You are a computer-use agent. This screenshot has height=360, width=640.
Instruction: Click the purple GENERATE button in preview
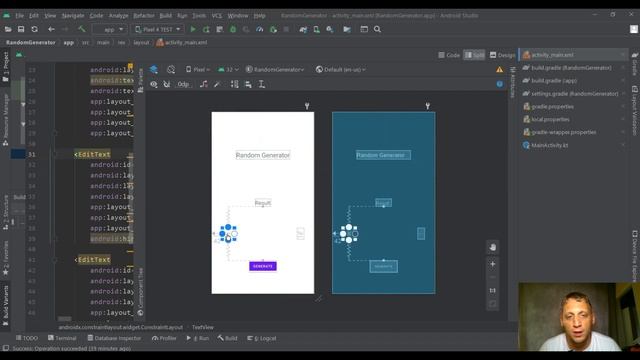pyautogui.click(x=263, y=266)
